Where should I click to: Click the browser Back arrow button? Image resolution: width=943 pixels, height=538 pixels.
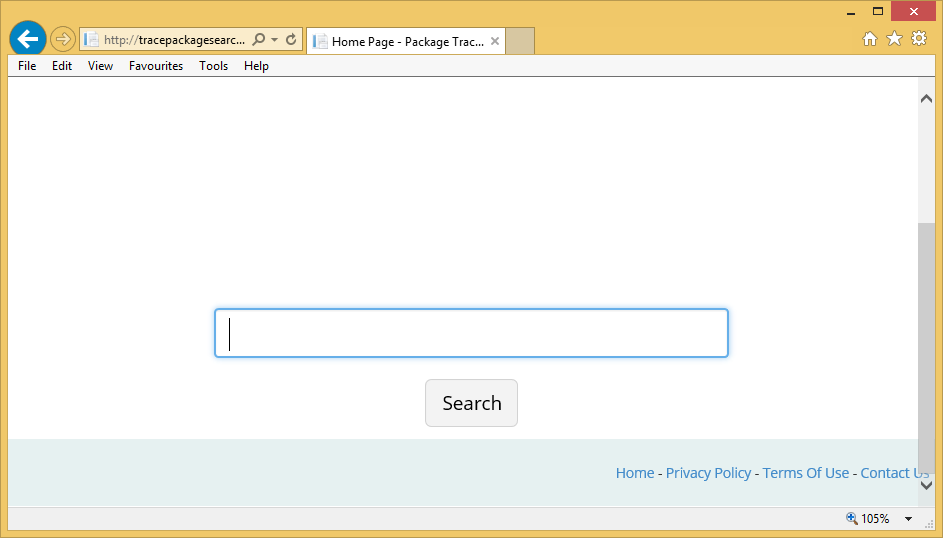click(x=27, y=39)
